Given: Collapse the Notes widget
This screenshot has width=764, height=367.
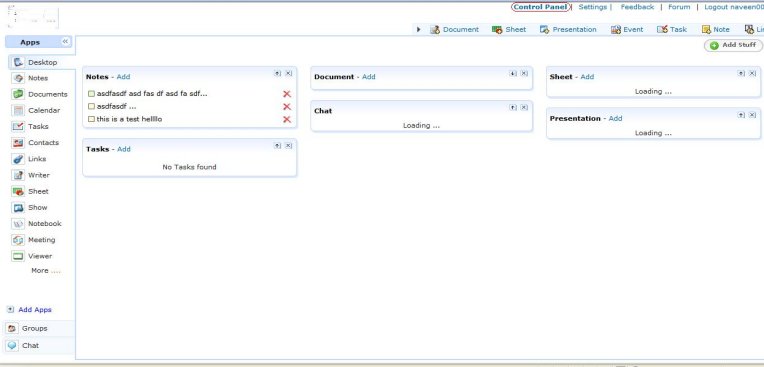Looking at the screenshot, I should [x=277, y=74].
